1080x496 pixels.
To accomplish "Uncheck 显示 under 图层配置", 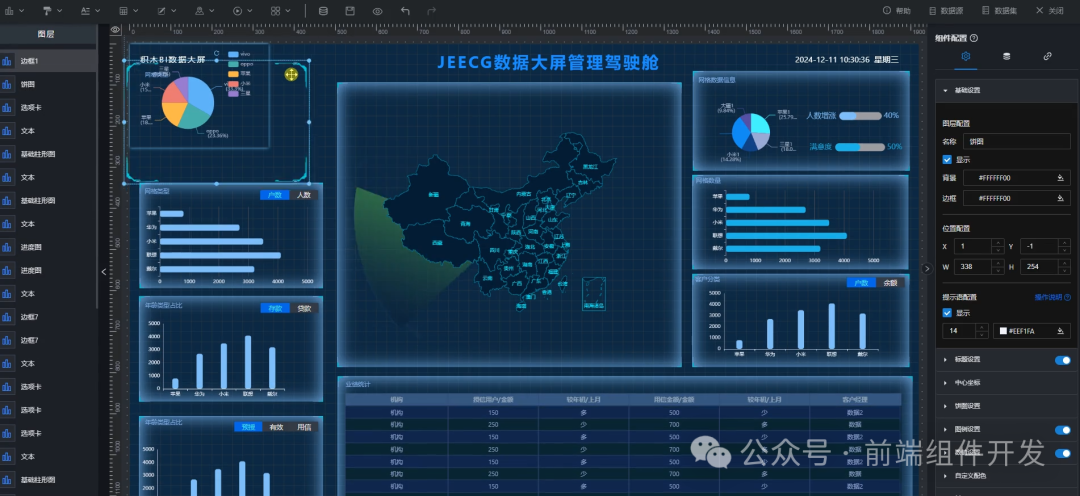I will pyautogui.click(x=947, y=159).
